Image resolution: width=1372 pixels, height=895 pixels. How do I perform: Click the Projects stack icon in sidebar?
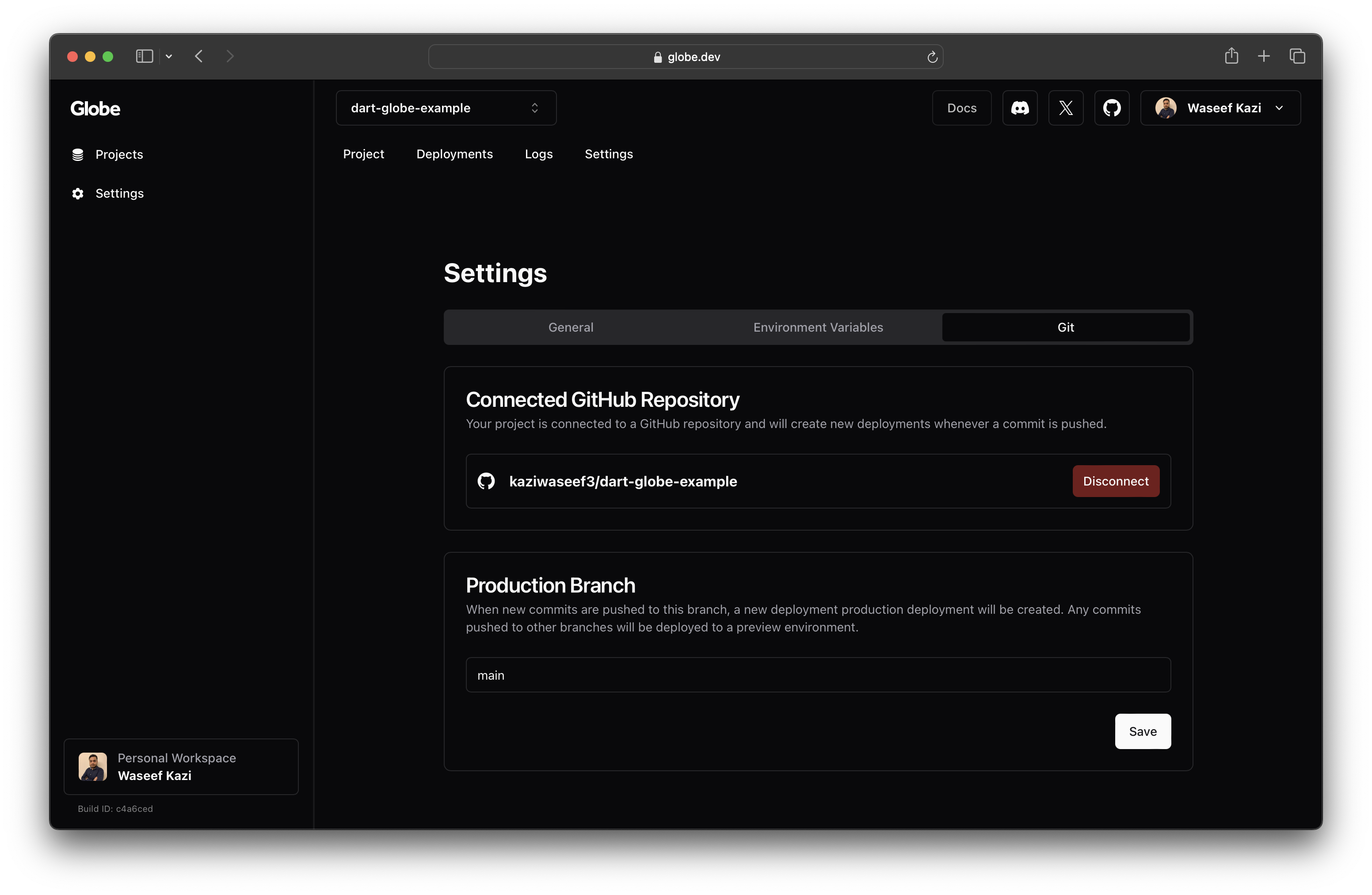click(x=78, y=155)
